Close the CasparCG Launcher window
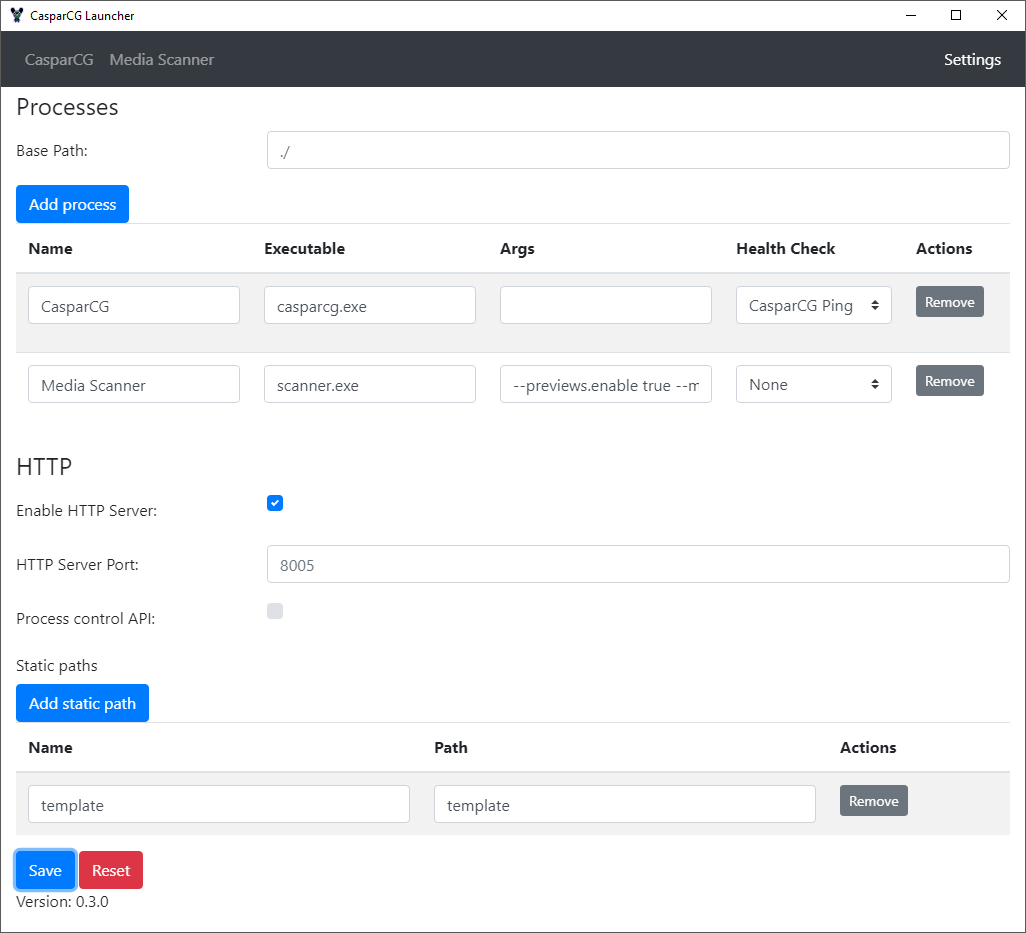Screen dimensions: 1026x933 pos(1002,15)
